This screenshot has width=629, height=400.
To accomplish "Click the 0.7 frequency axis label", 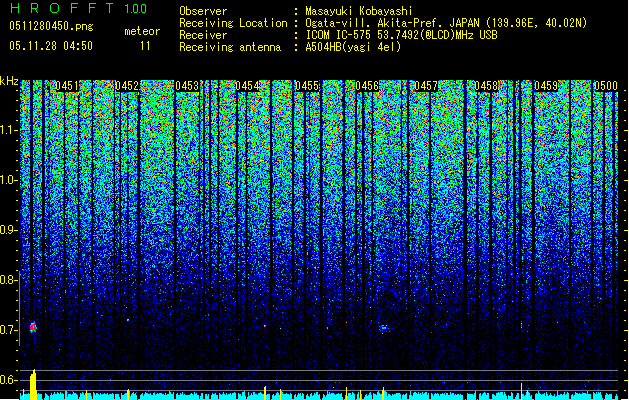I will 8,330.
